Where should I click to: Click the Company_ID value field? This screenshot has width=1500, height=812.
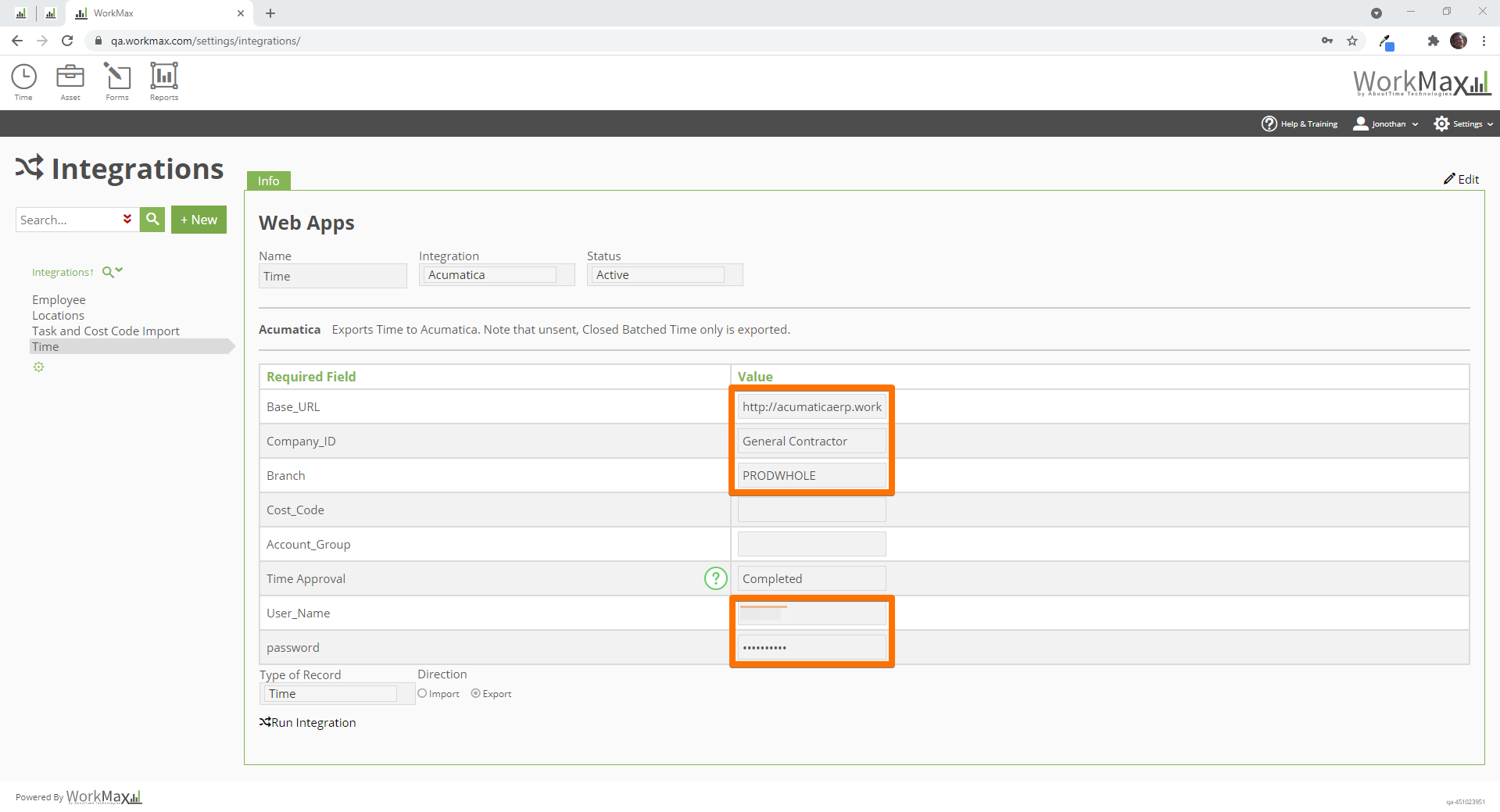(811, 441)
